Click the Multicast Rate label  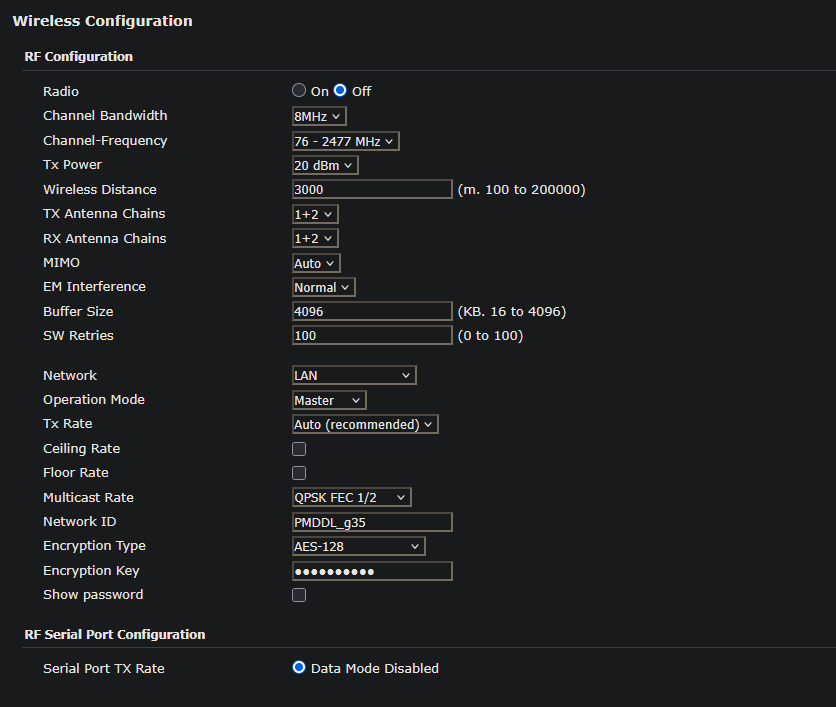point(89,497)
